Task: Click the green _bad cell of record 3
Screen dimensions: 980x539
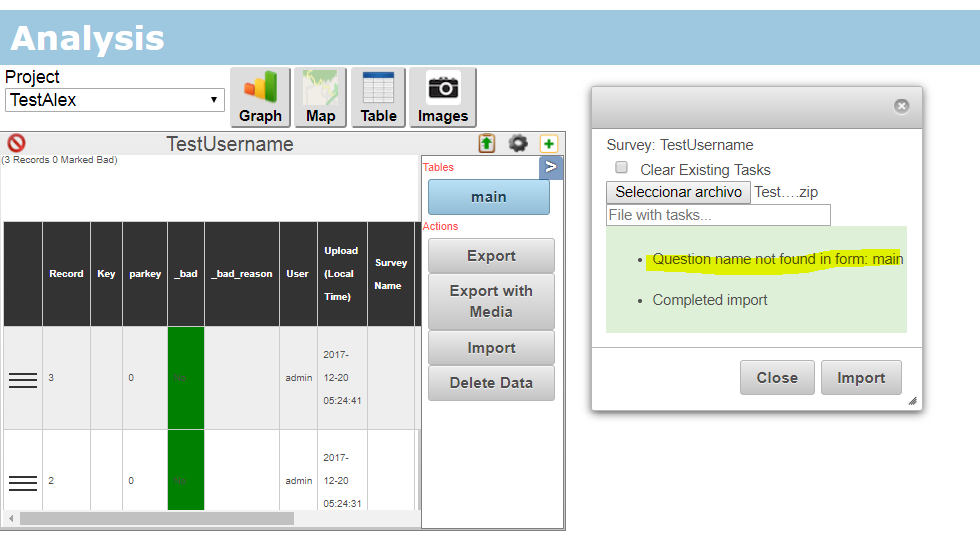Action: point(186,378)
